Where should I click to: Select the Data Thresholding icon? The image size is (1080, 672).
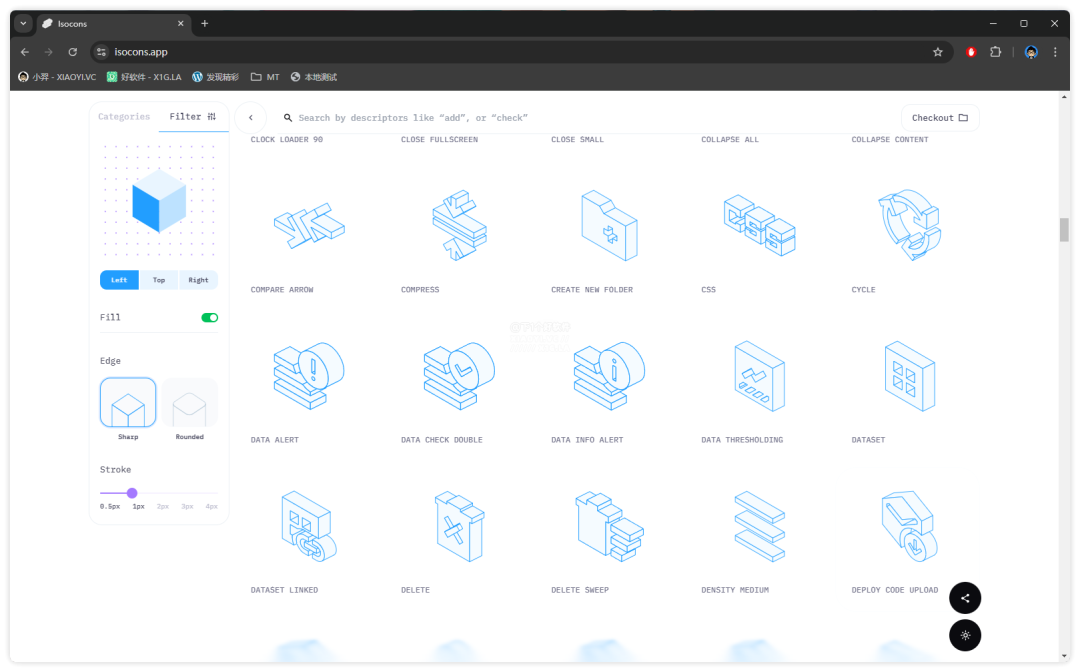click(759, 376)
